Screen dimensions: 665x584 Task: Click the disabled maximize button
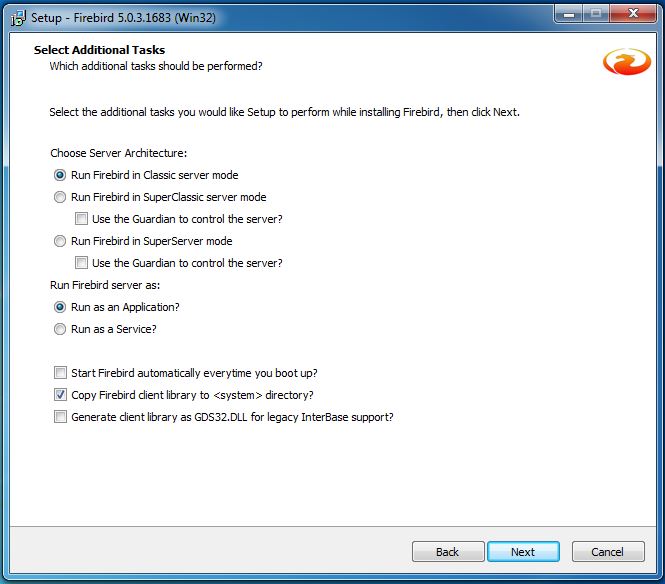click(x=596, y=14)
